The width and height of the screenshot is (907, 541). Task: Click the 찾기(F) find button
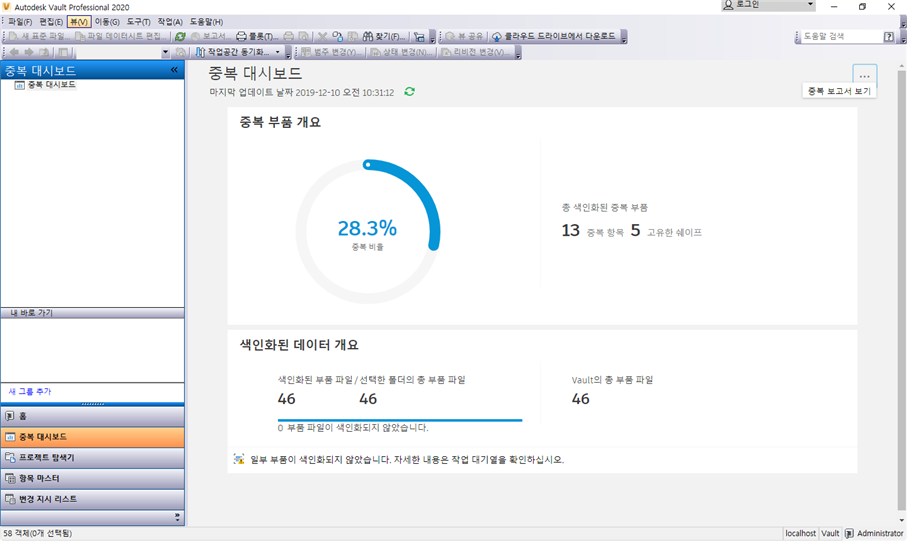[x=384, y=36]
